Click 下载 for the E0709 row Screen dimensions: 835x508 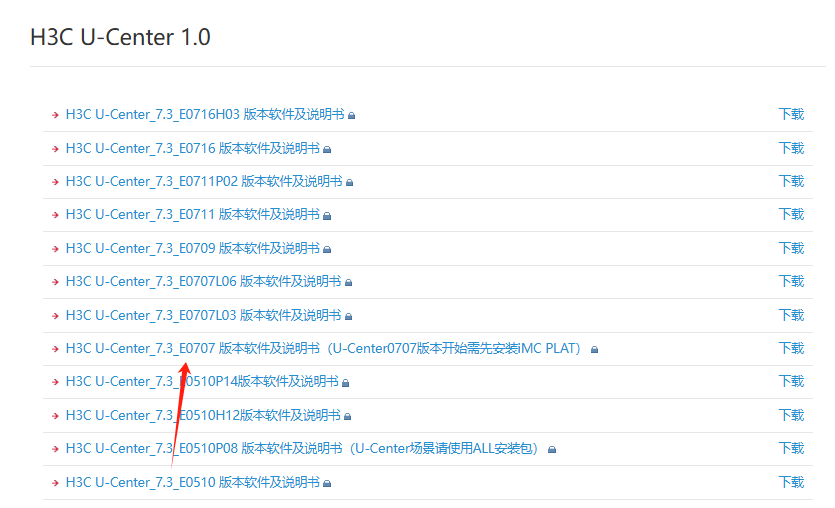(x=791, y=248)
